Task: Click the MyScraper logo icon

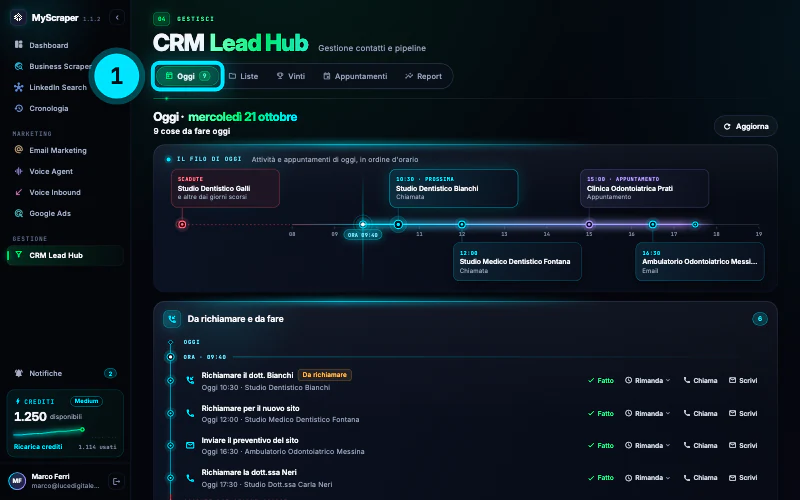Action: pyautogui.click(x=18, y=17)
